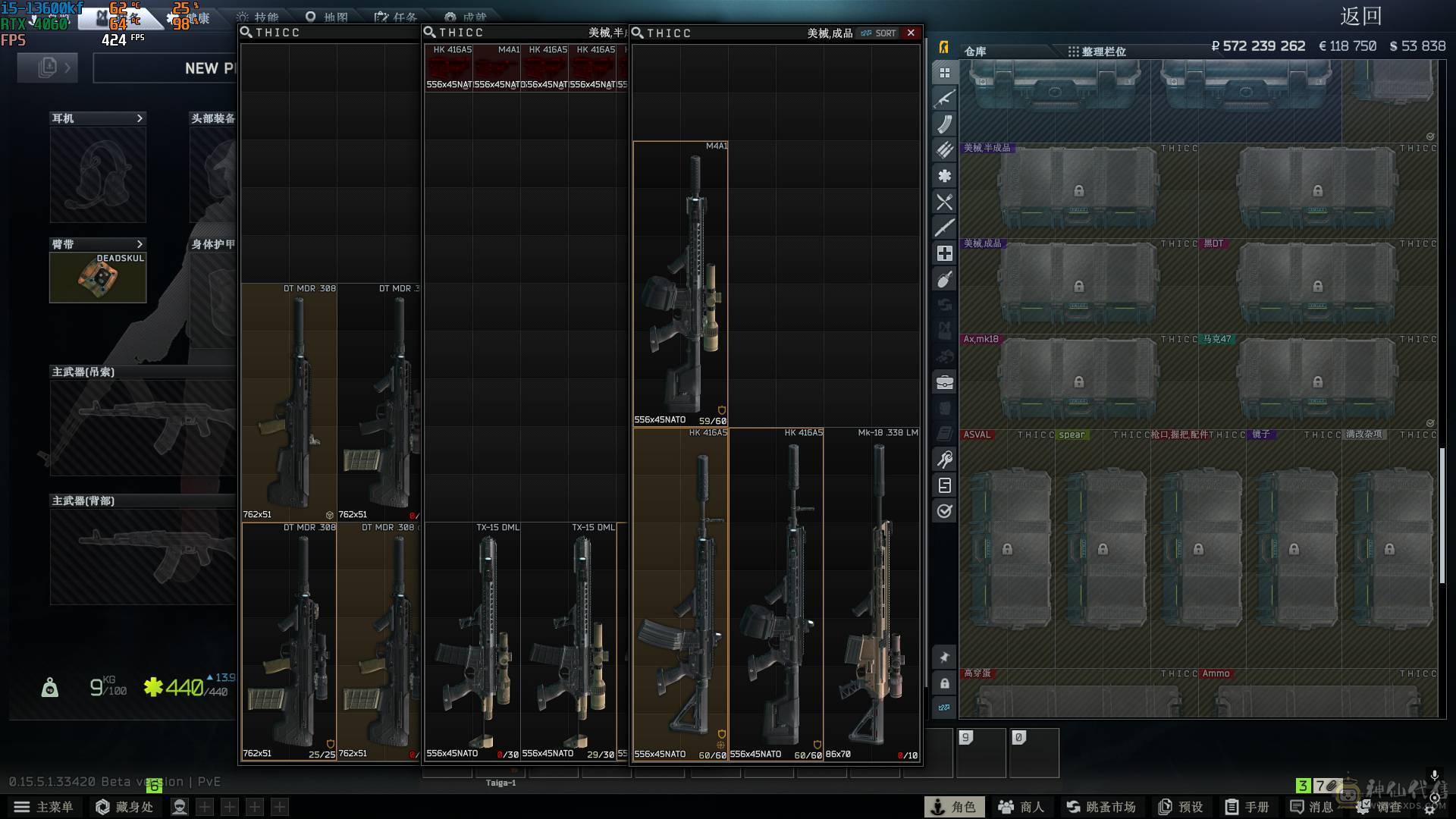Select the DEADSKUL armband item
This screenshot has width=1456, height=819.
point(98,278)
